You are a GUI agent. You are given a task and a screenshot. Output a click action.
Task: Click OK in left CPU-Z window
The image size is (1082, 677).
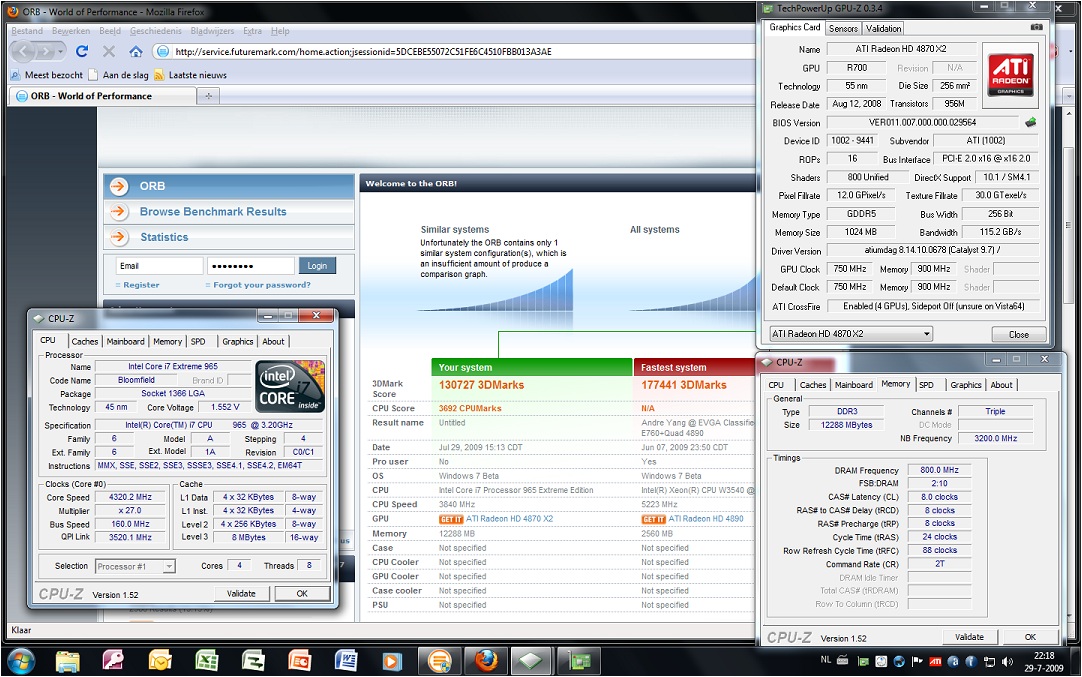302,593
